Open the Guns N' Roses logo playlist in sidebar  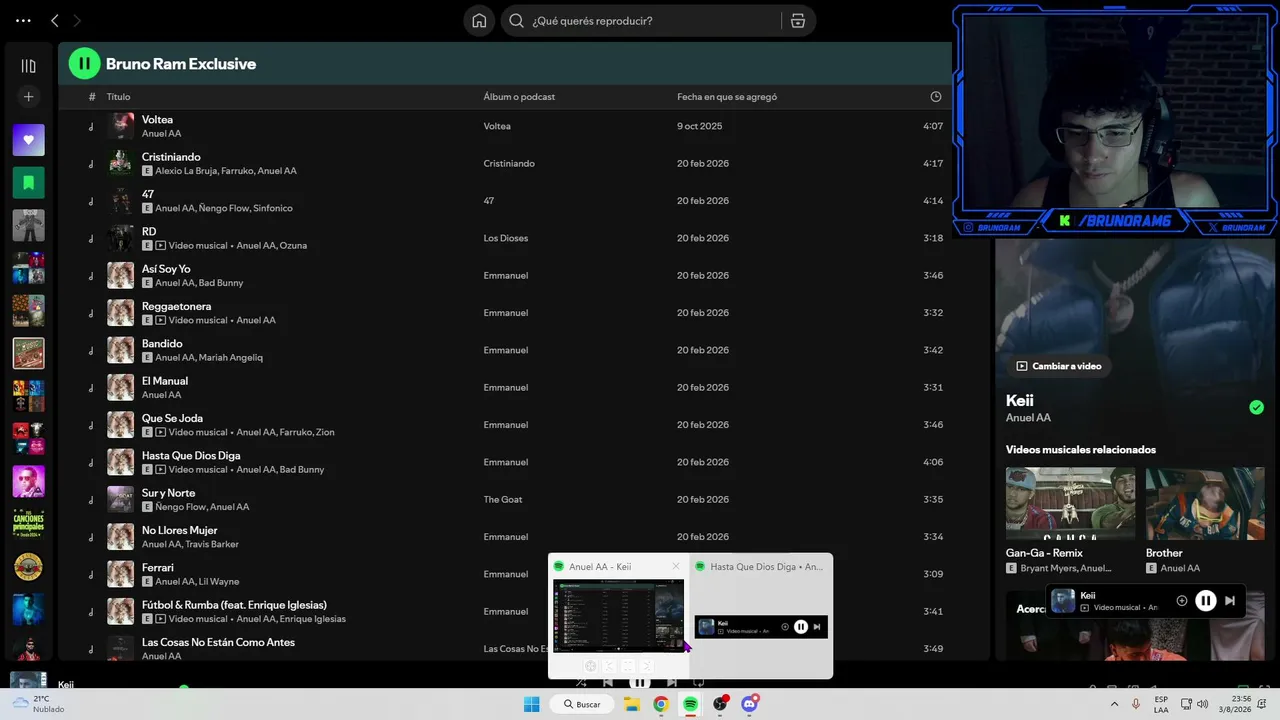[28, 566]
